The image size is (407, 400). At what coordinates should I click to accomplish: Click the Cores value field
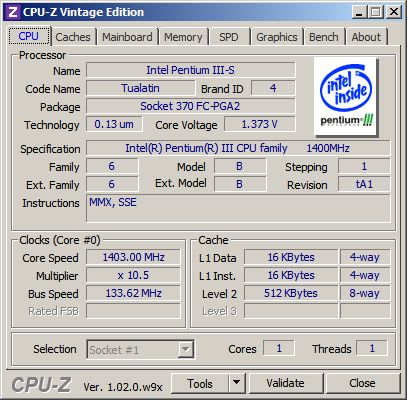(x=279, y=348)
